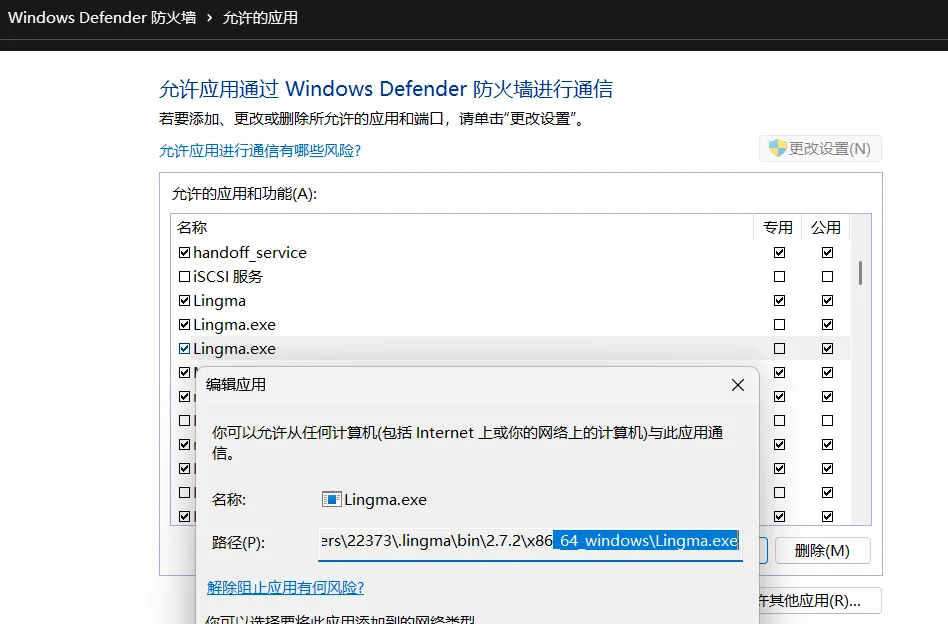Viewport: 948px width, 624px height.
Task: Select the Lingma list entry
Action: tap(219, 301)
